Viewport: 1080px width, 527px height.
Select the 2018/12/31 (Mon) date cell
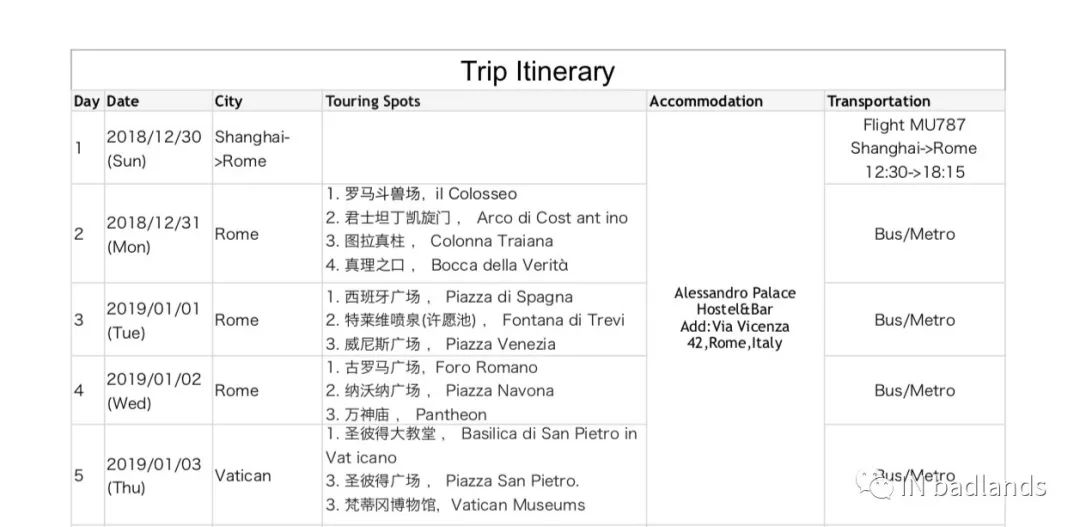[x=154, y=234]
